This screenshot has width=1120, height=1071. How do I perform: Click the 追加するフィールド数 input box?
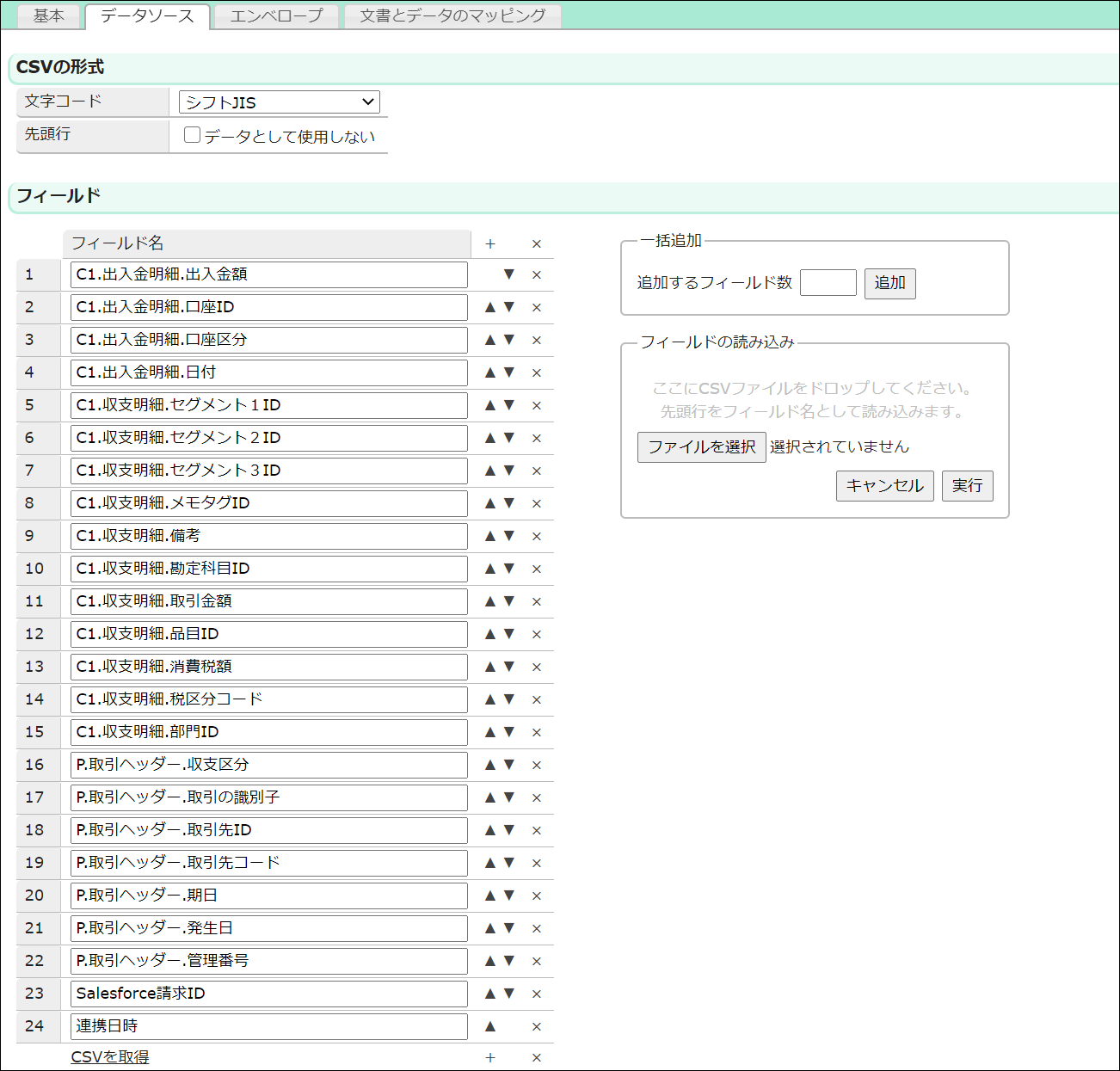pyautogui.click(x=828, y=282)
